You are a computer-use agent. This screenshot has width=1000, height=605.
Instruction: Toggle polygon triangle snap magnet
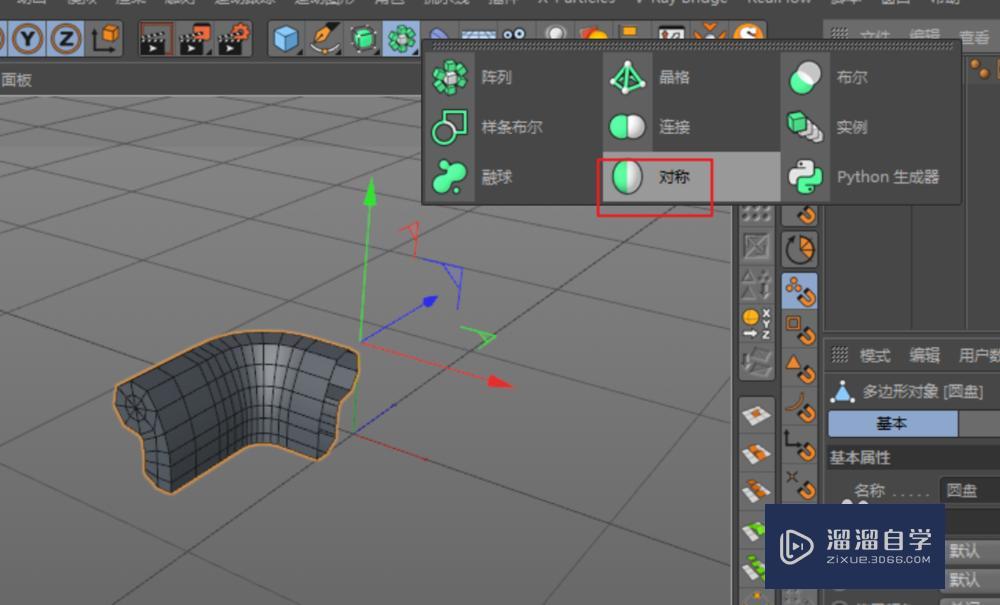pos(800,368)
